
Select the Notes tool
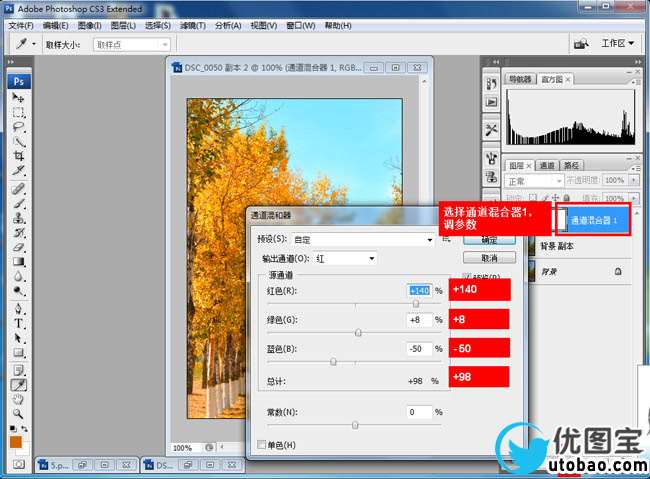pyautogui.click(x=18, y=370)
